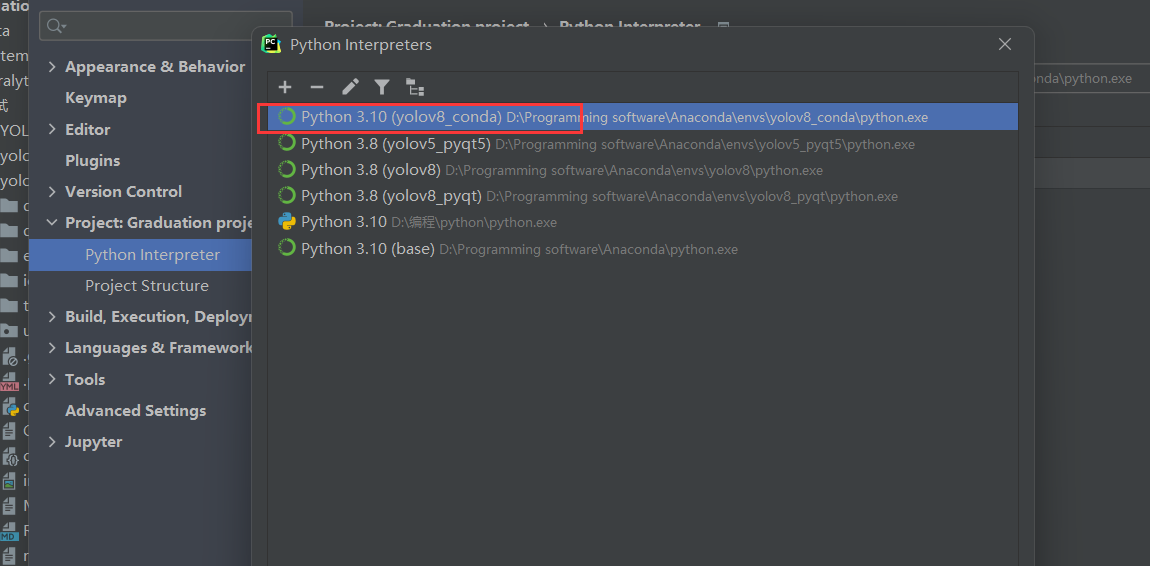Viewport: 1150px width, 566px height.
Task: Click the conda icon of Python 3.10 (base) row
Action: pyautogui.click(x=287, y=248)
